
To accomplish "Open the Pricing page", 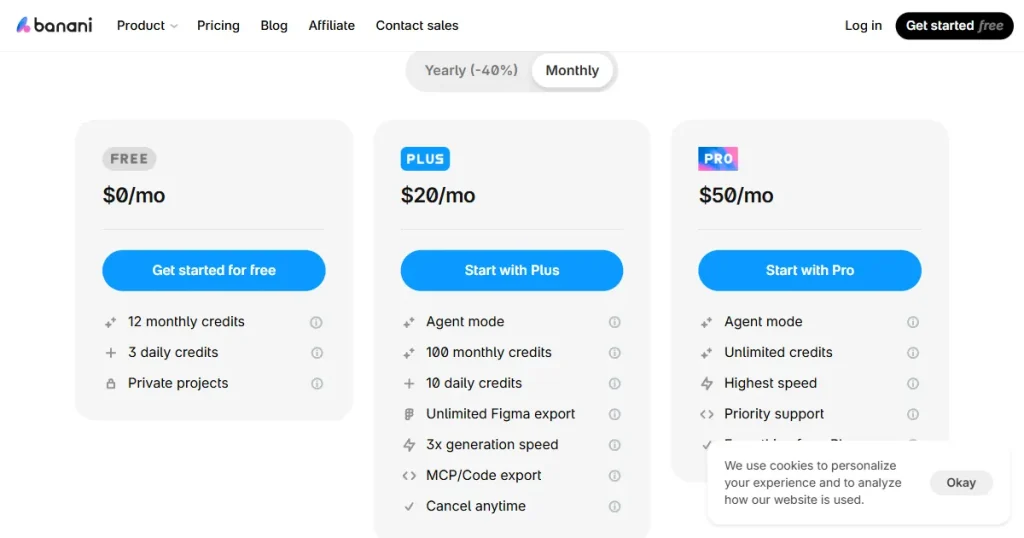I will click(218, 25).
